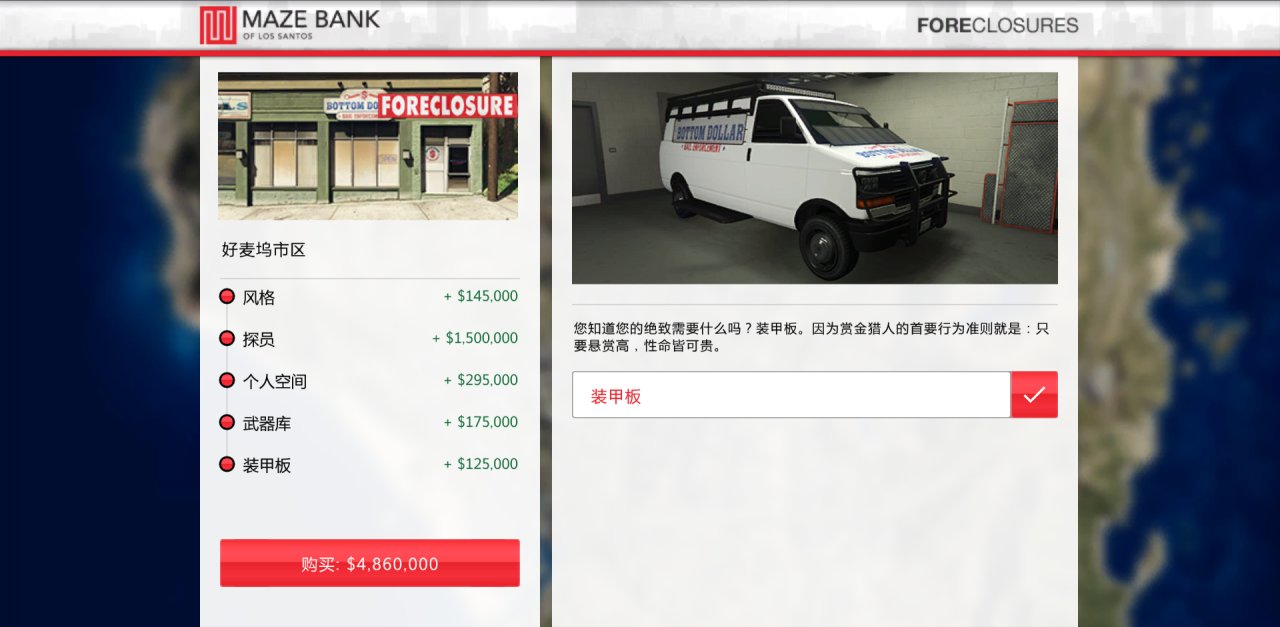
Task: Choose the 个人空间 option label
Action: (275, 381)
